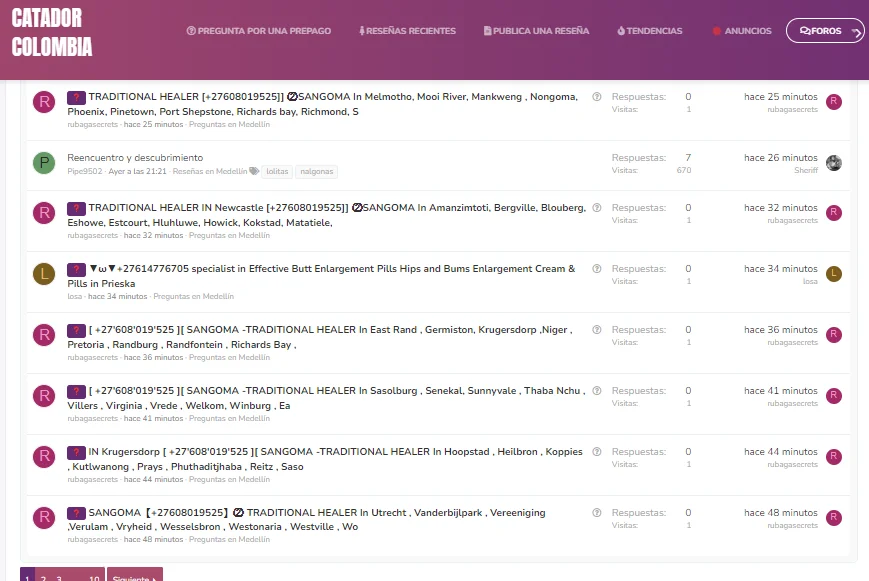Click small R avatar next to hace 48 minutos
The width and height of the screenshot is (869, 581).
[x=834, y=518]
